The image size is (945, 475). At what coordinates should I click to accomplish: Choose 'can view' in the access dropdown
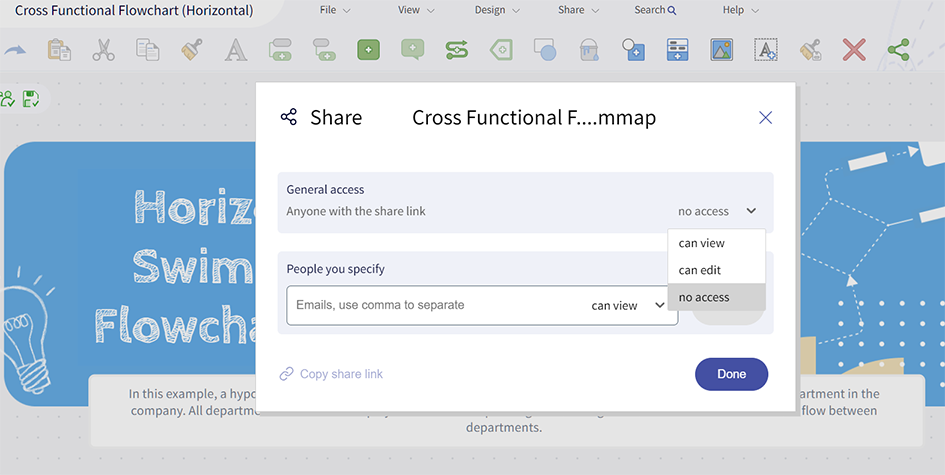pos(702,243)
